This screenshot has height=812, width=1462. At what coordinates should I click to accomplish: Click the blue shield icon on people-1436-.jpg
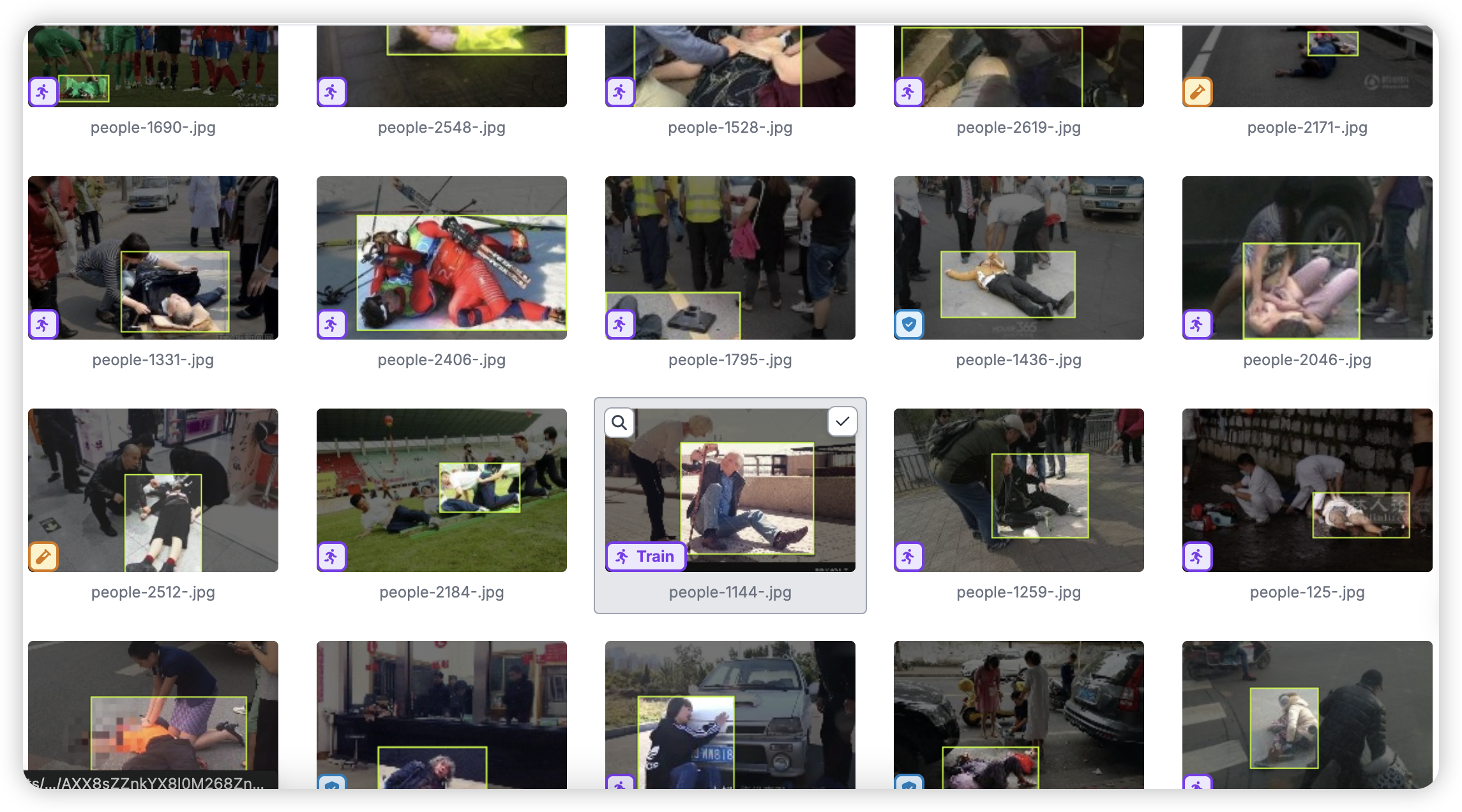coord(908,324)
